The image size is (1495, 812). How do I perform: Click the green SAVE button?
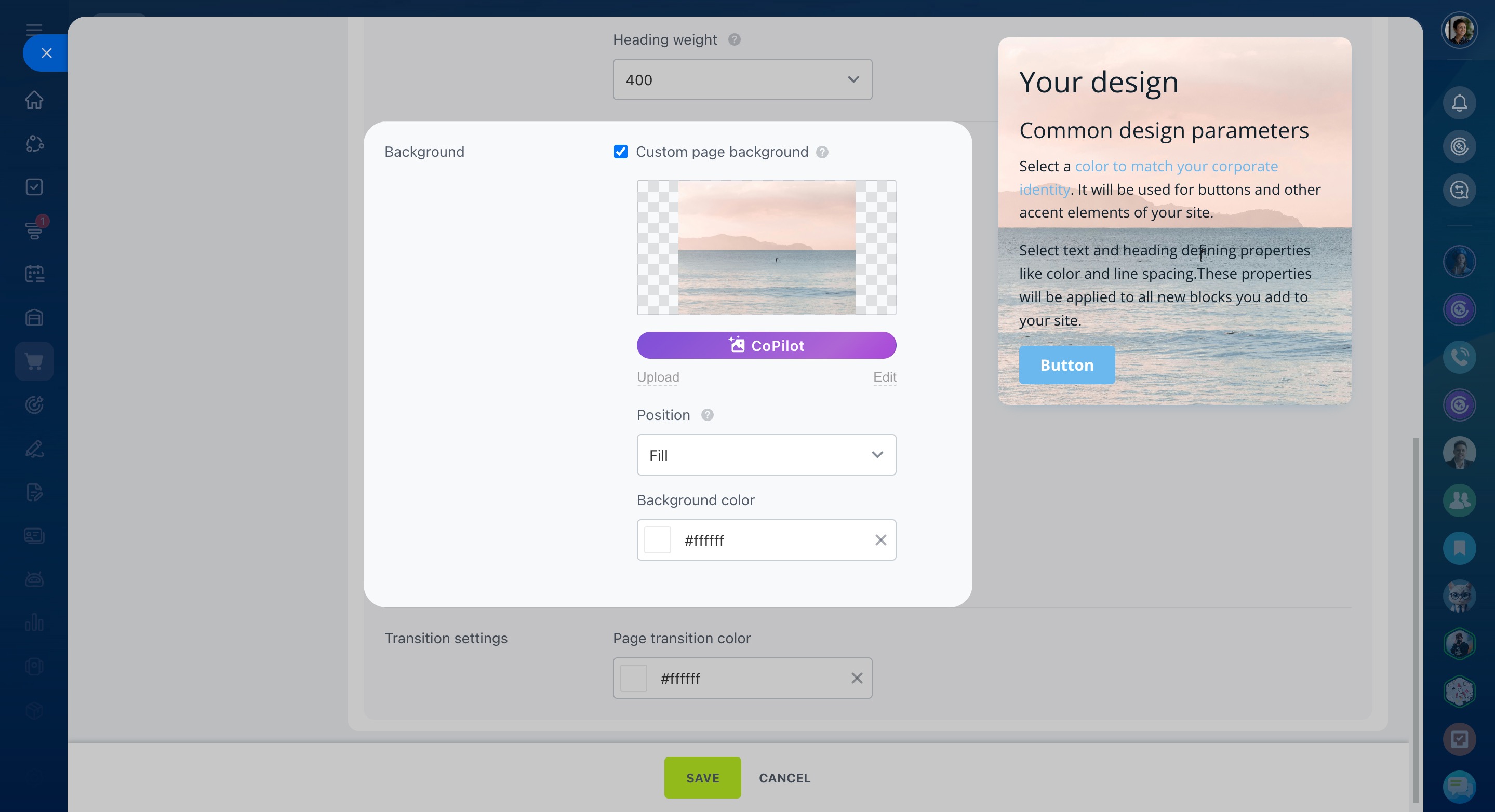[x=702, y=778]
